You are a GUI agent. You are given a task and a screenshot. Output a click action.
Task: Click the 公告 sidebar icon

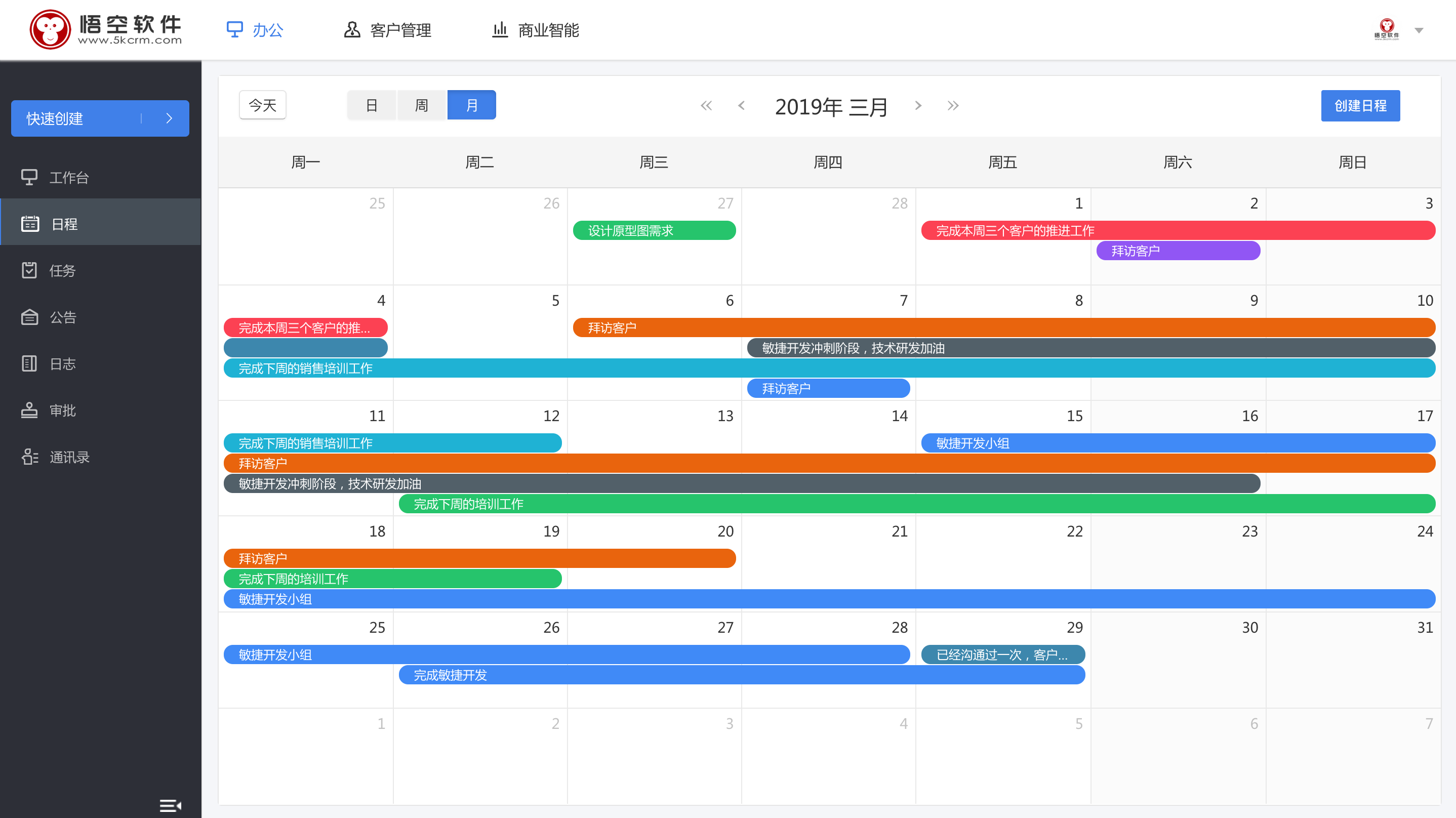27,317
